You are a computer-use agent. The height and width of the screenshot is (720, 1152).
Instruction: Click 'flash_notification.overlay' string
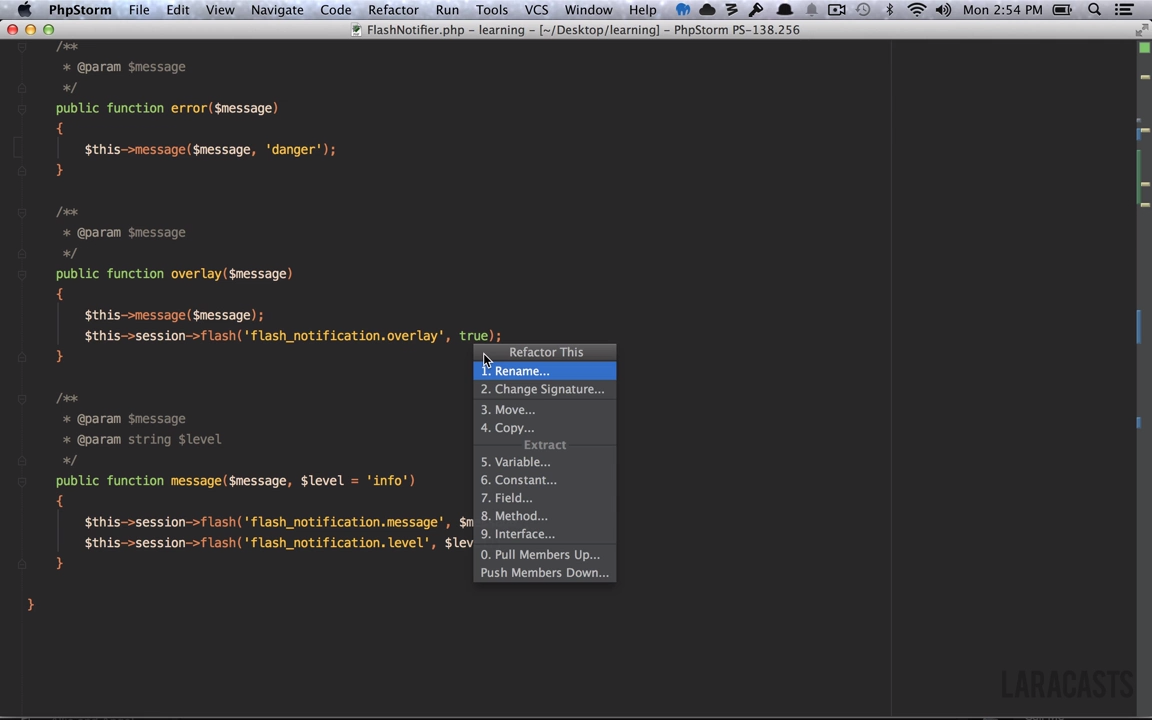click(344, 336)
